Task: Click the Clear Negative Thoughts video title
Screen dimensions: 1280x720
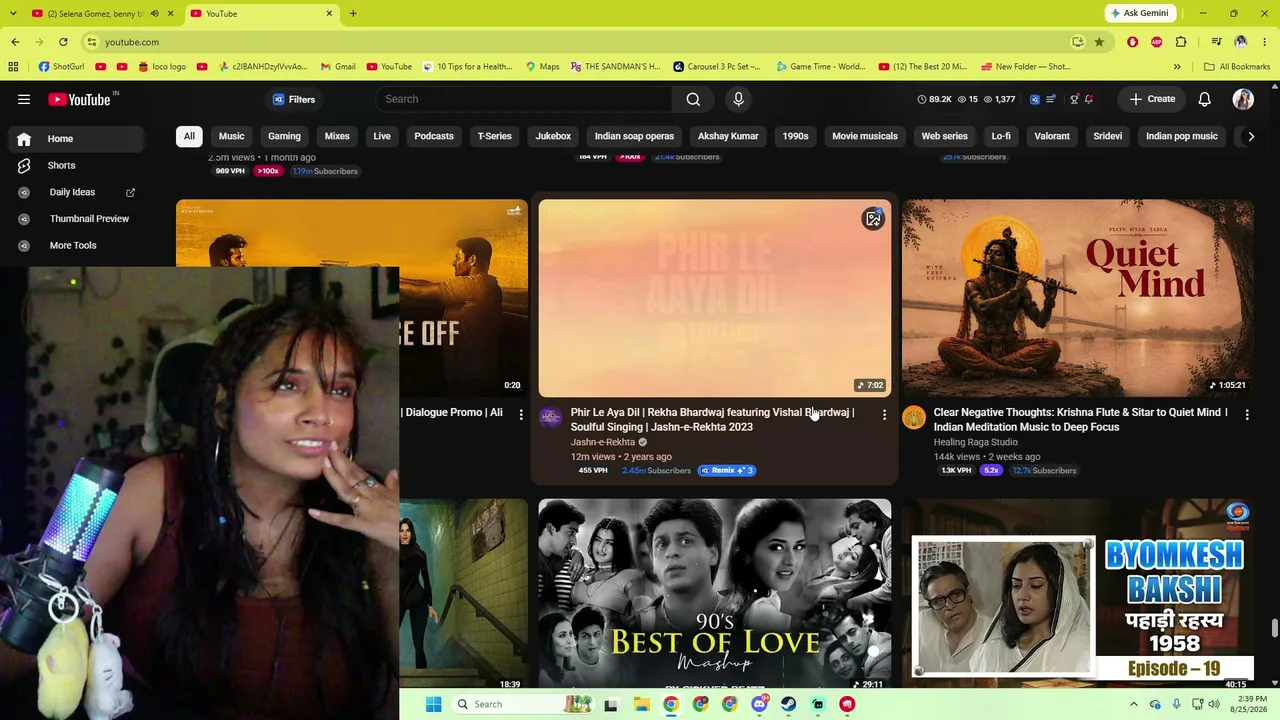Action: (x=1080, y=420)
